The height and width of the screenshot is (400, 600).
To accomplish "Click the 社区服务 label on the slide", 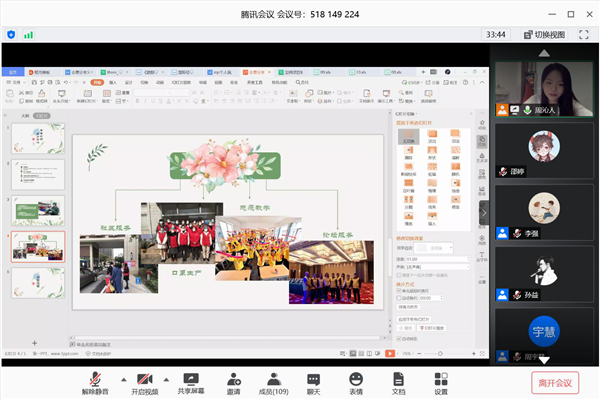I will pos(115,228).
